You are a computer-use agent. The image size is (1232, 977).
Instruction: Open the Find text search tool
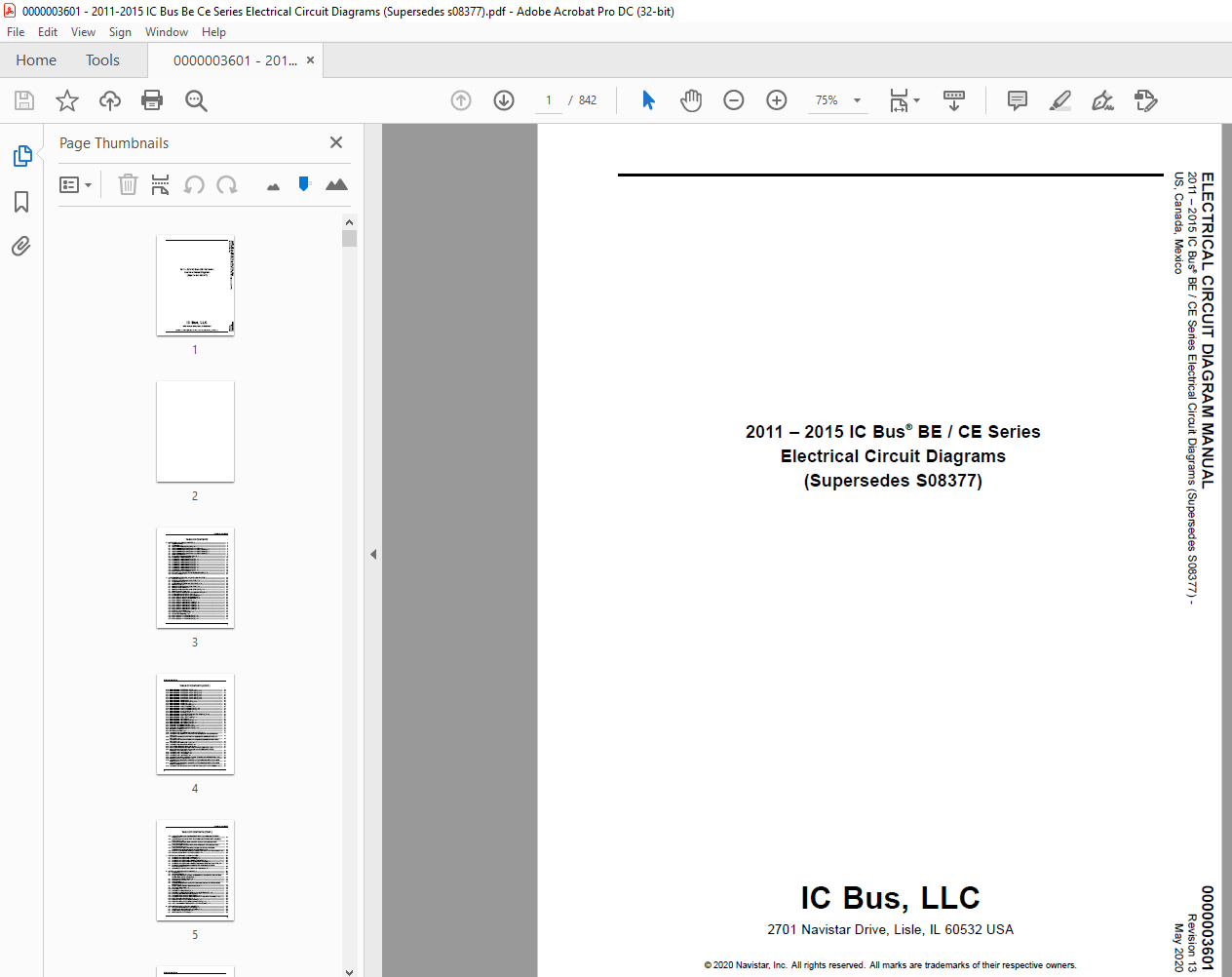pos(196,100)
